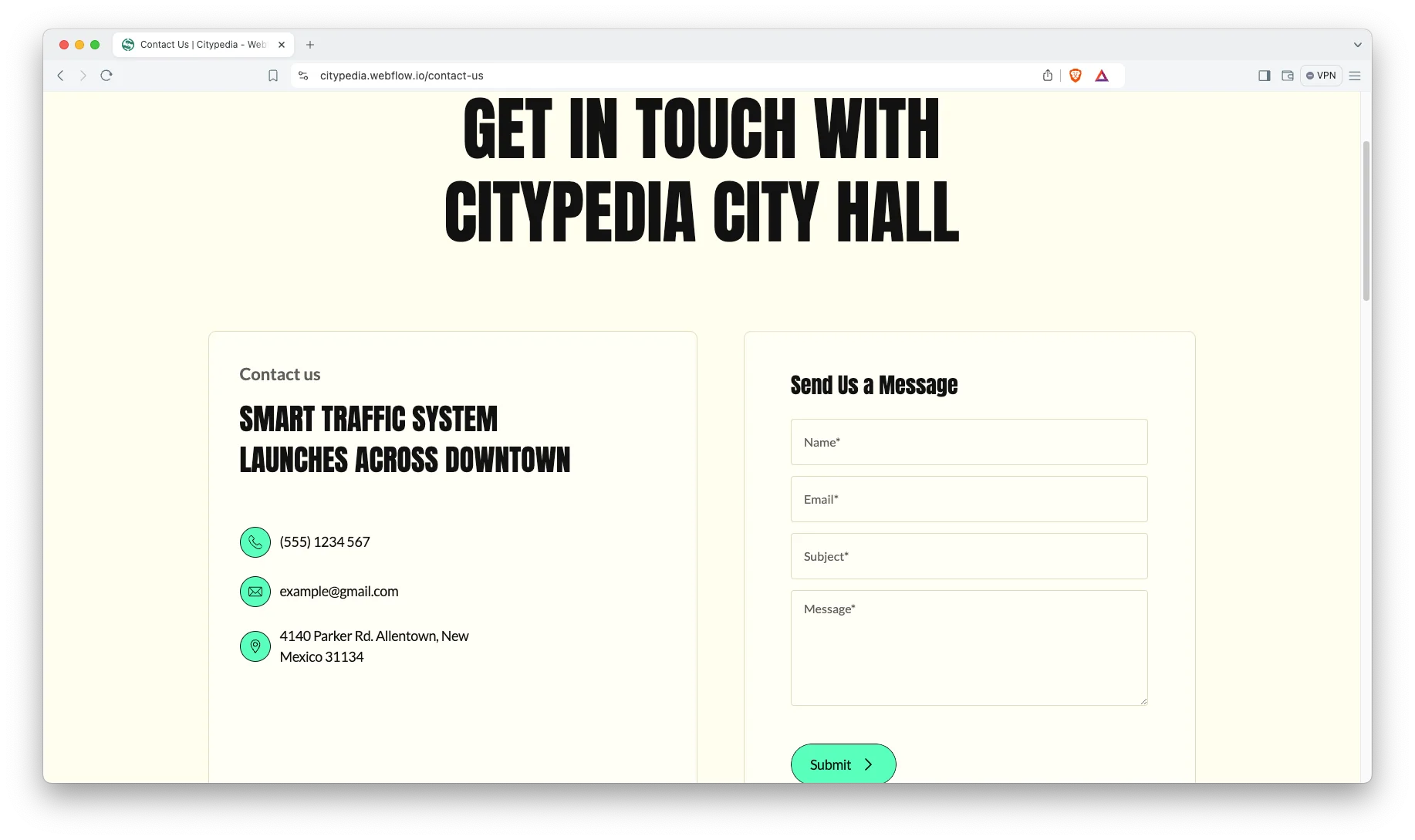This screenshot has width=1415, height=840.
Task: Open the browser hamburger menu
Action: (1355, 76)
